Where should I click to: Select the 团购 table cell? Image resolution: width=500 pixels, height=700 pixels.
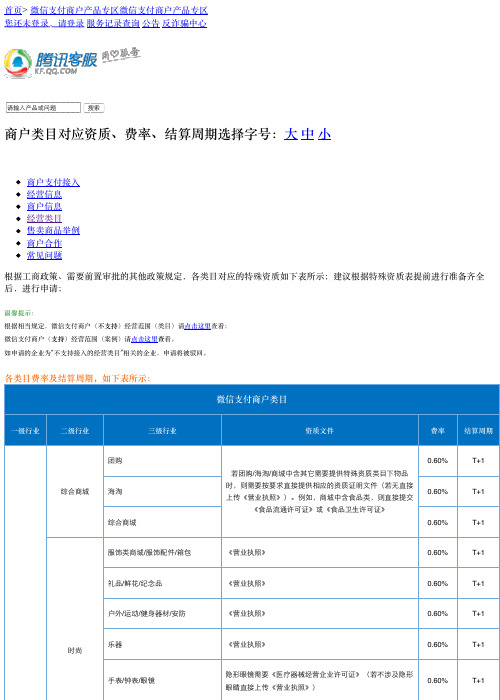point(162,461)
